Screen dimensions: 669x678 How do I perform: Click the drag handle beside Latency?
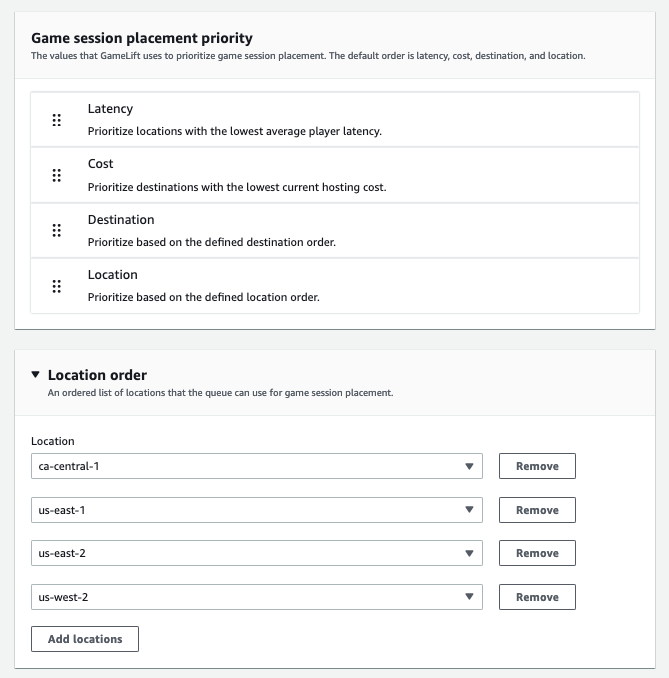point(56,120)
